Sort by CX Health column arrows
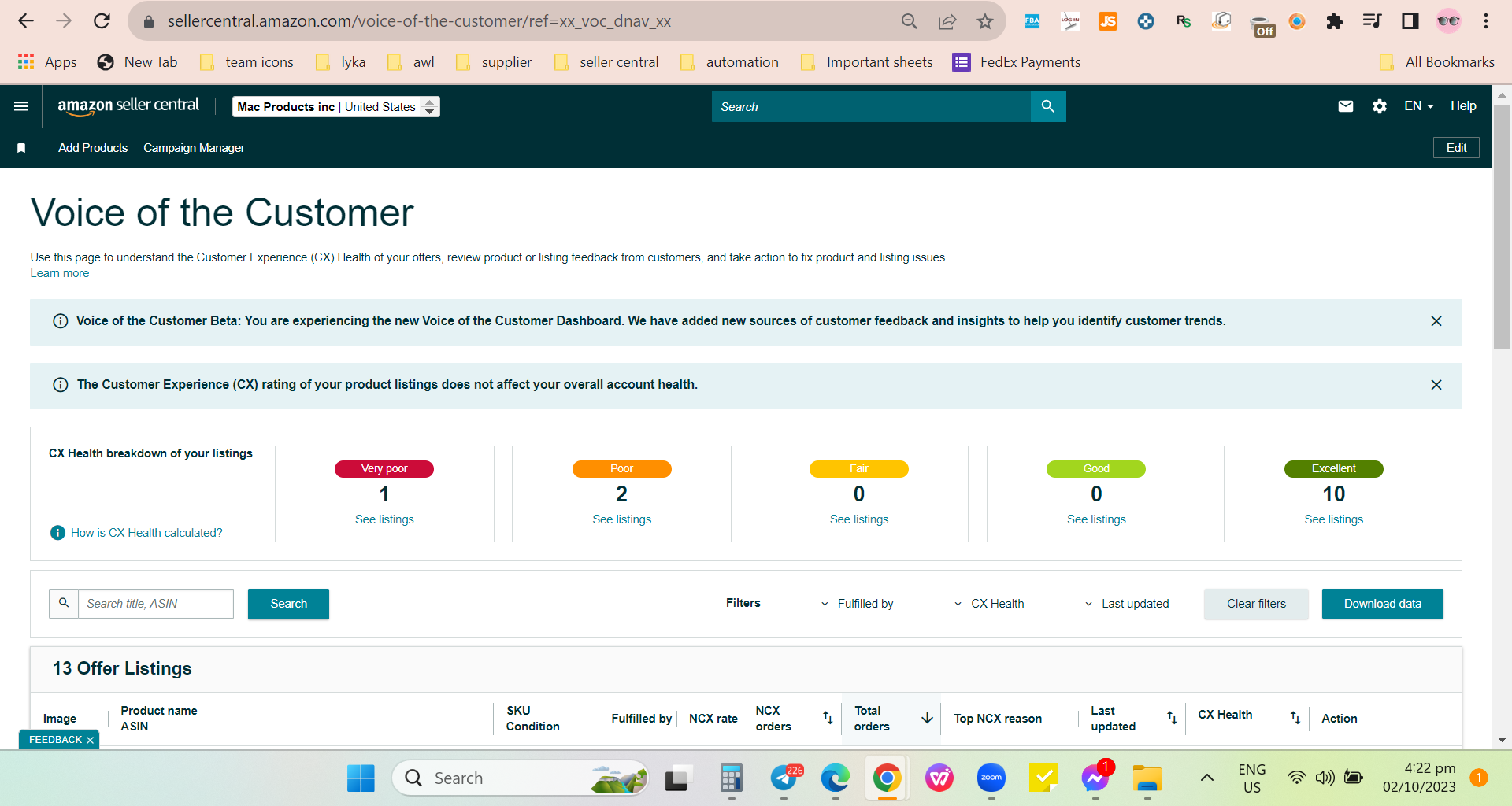 [1295, 718]
